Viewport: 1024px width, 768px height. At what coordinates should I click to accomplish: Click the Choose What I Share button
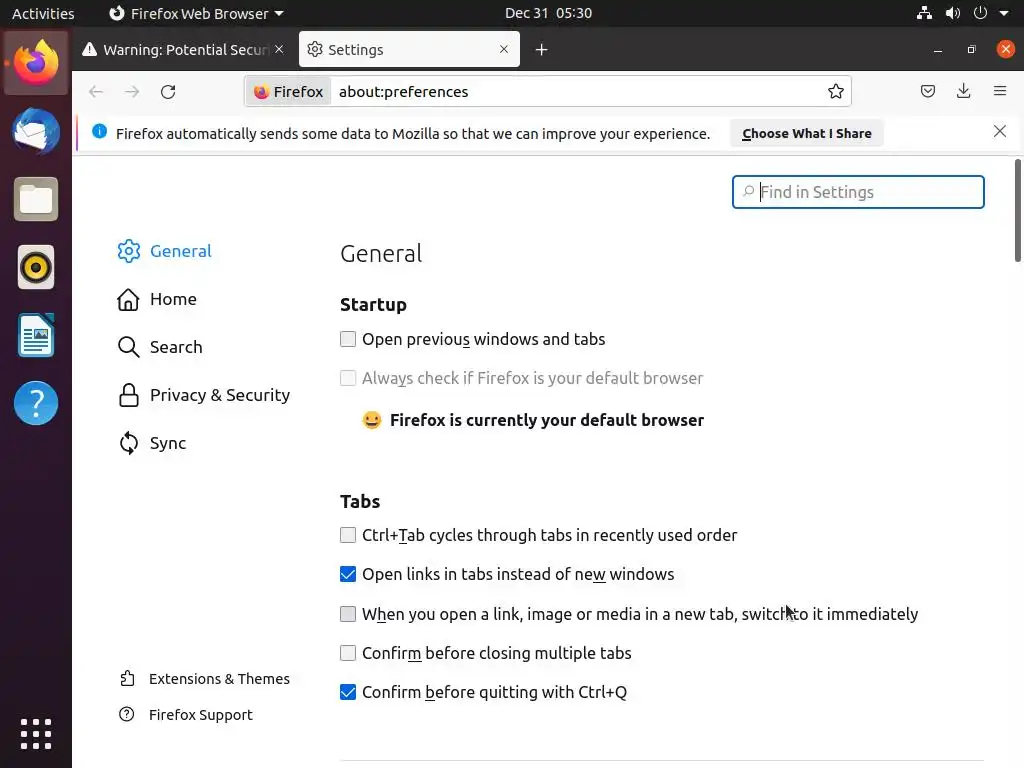point(806,134)
